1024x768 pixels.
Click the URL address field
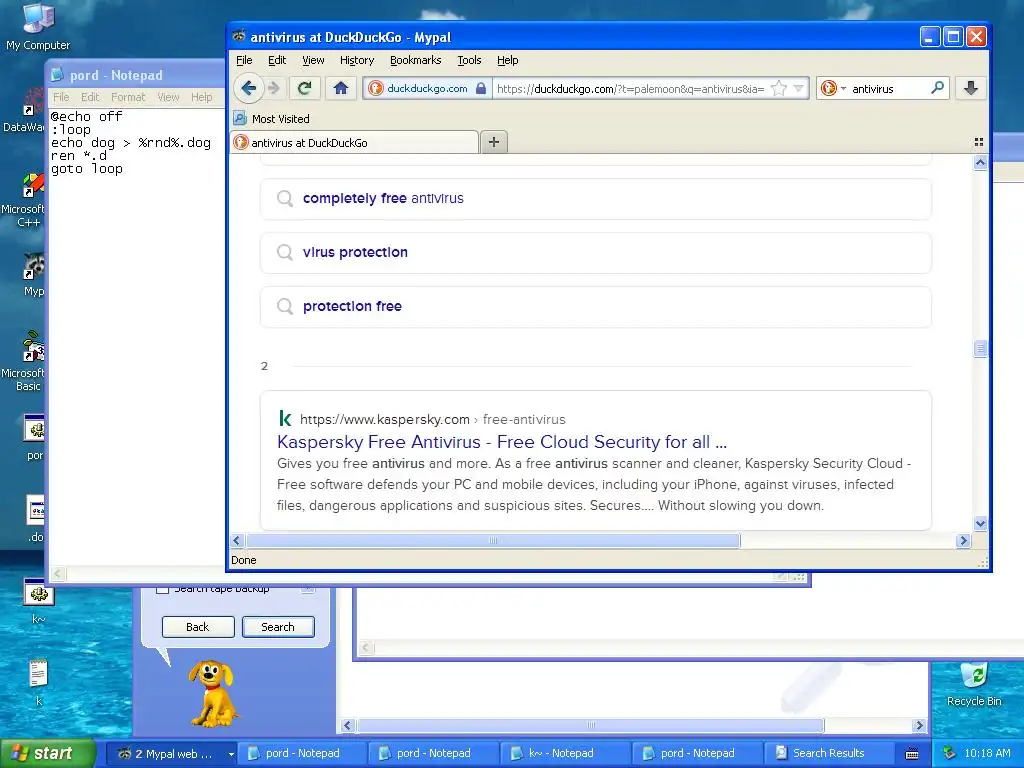[630, 88]
